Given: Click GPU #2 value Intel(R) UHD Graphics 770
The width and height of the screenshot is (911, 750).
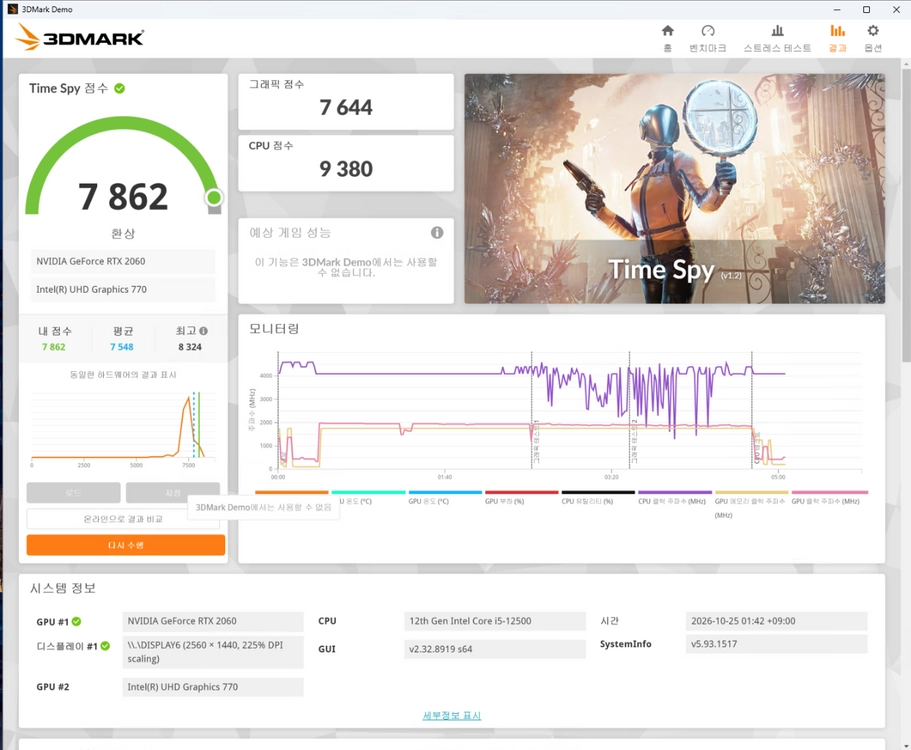Looking at the screenshot, I should pos(213,687).
